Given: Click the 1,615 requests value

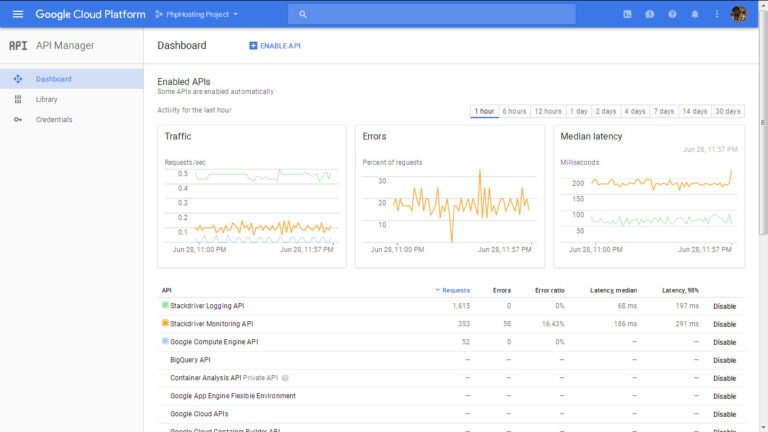Looking at the screenshot, I should [x=461, y=306].
